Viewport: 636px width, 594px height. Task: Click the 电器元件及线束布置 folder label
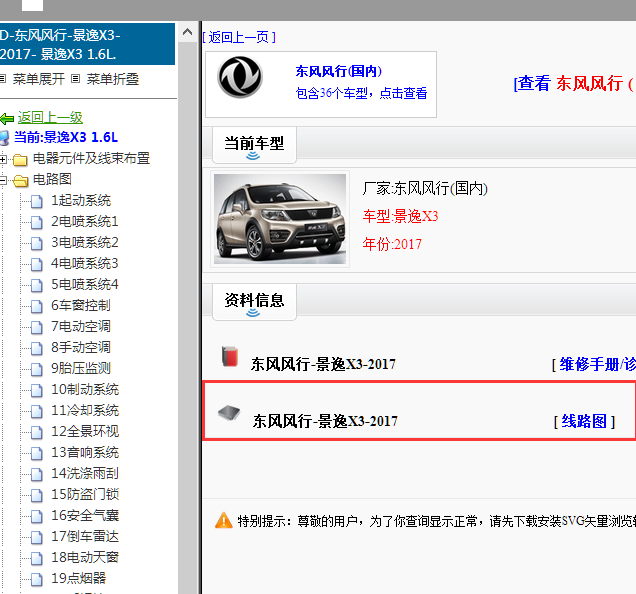tap(92, 158)
